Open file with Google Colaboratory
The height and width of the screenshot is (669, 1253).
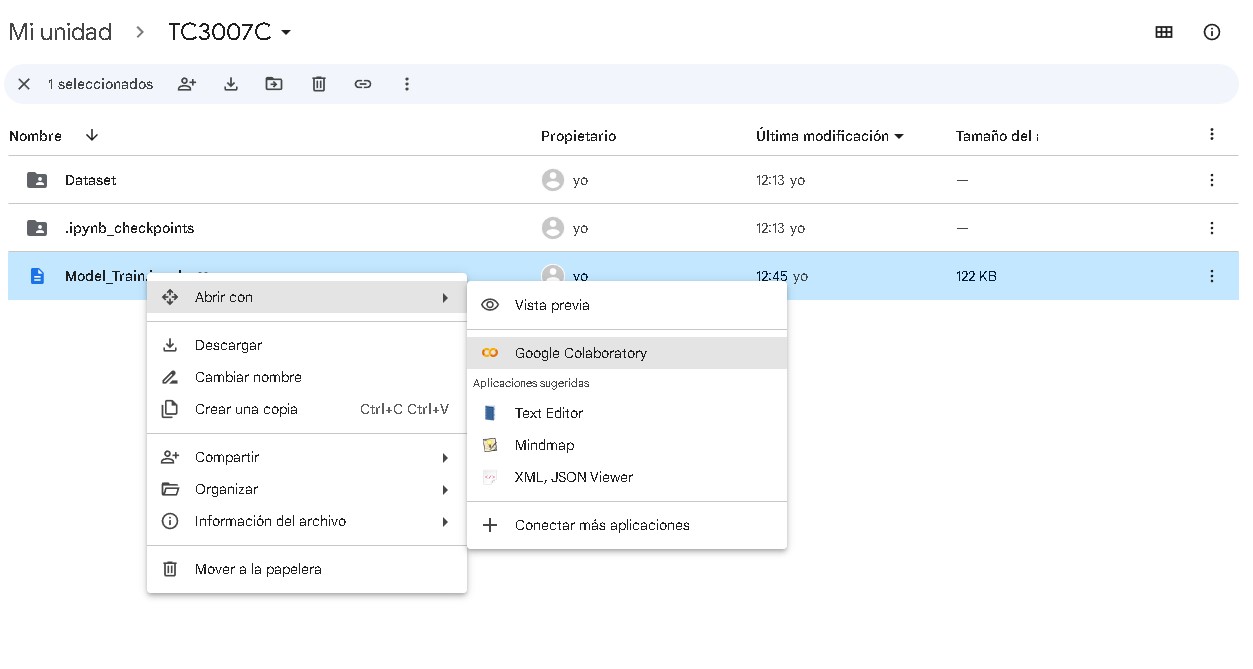pos(580,353)
